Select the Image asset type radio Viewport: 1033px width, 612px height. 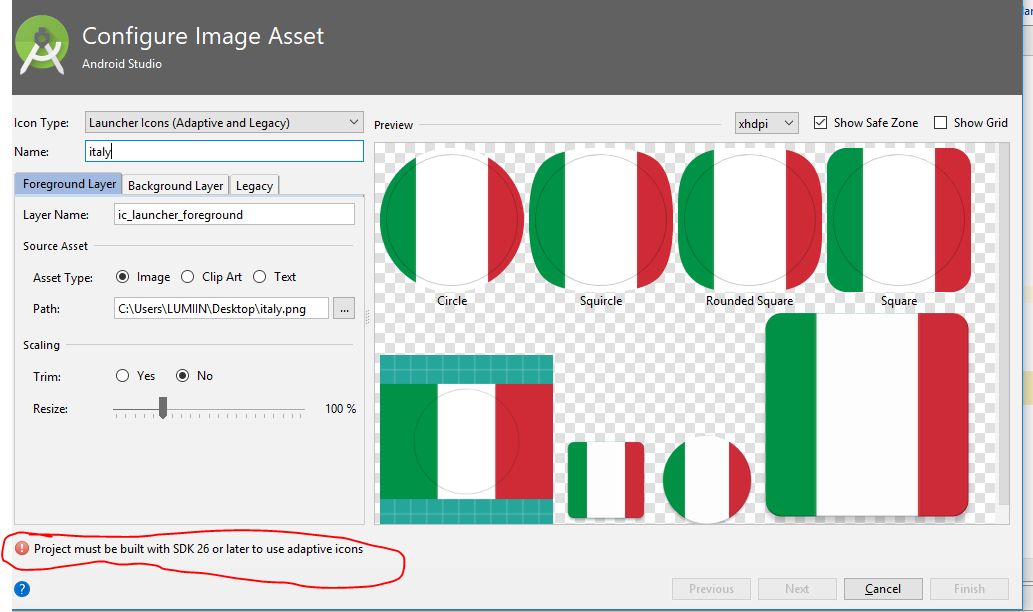(x=123, y=277)
